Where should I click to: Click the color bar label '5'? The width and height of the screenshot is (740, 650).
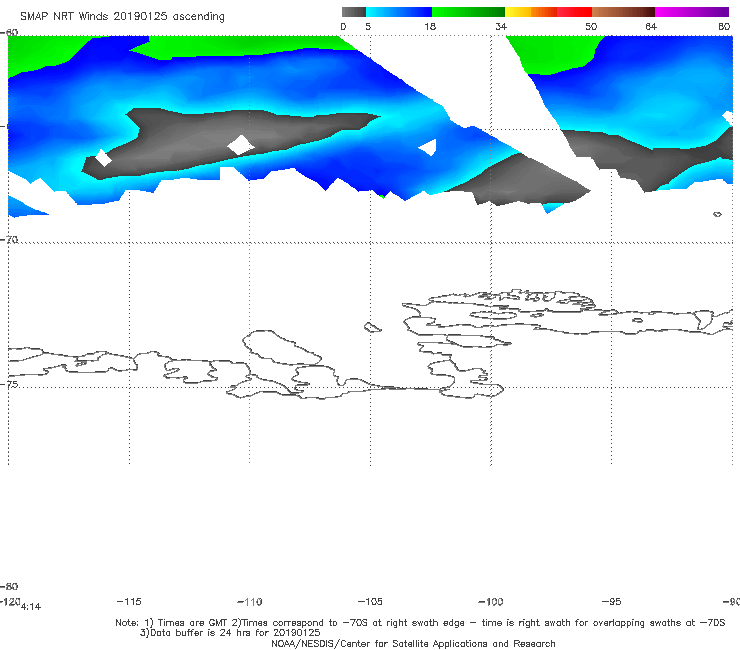(x=368, y=27)
